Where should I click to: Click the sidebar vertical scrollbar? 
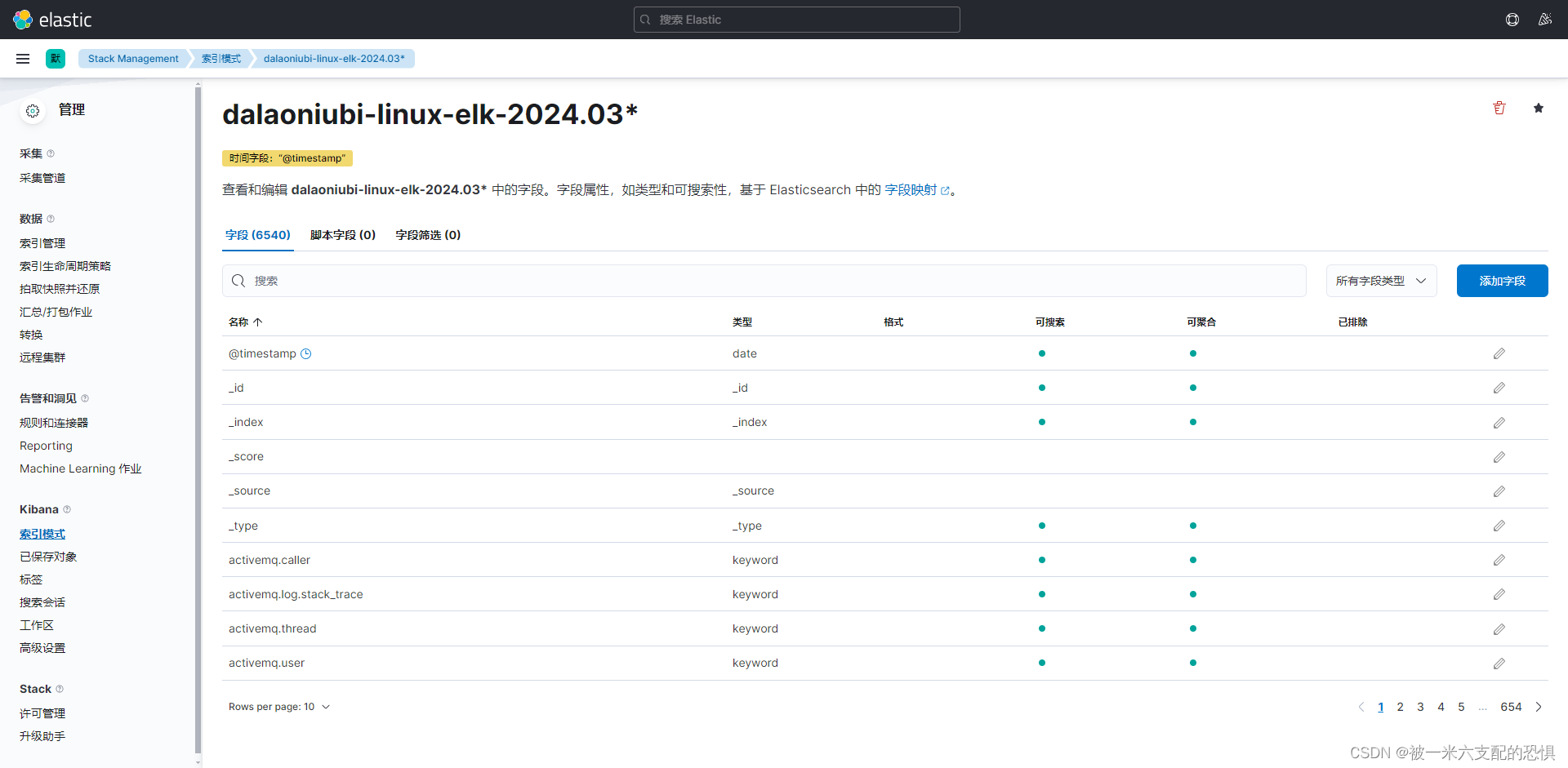point(198,420)
